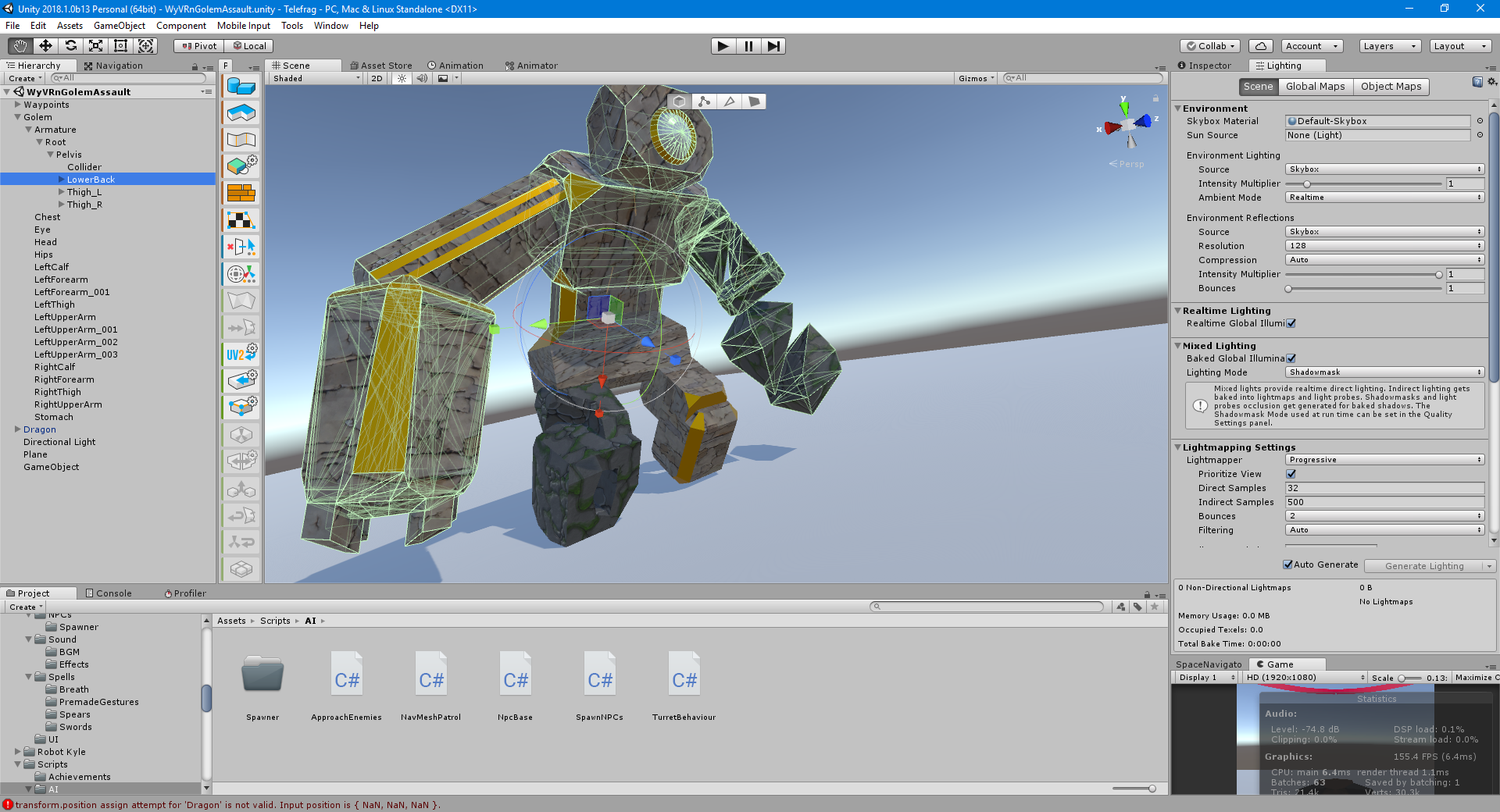This screenshot has height=812, width=1500.
Task: Open the Cloud services icon
Action: [1260, 46]
